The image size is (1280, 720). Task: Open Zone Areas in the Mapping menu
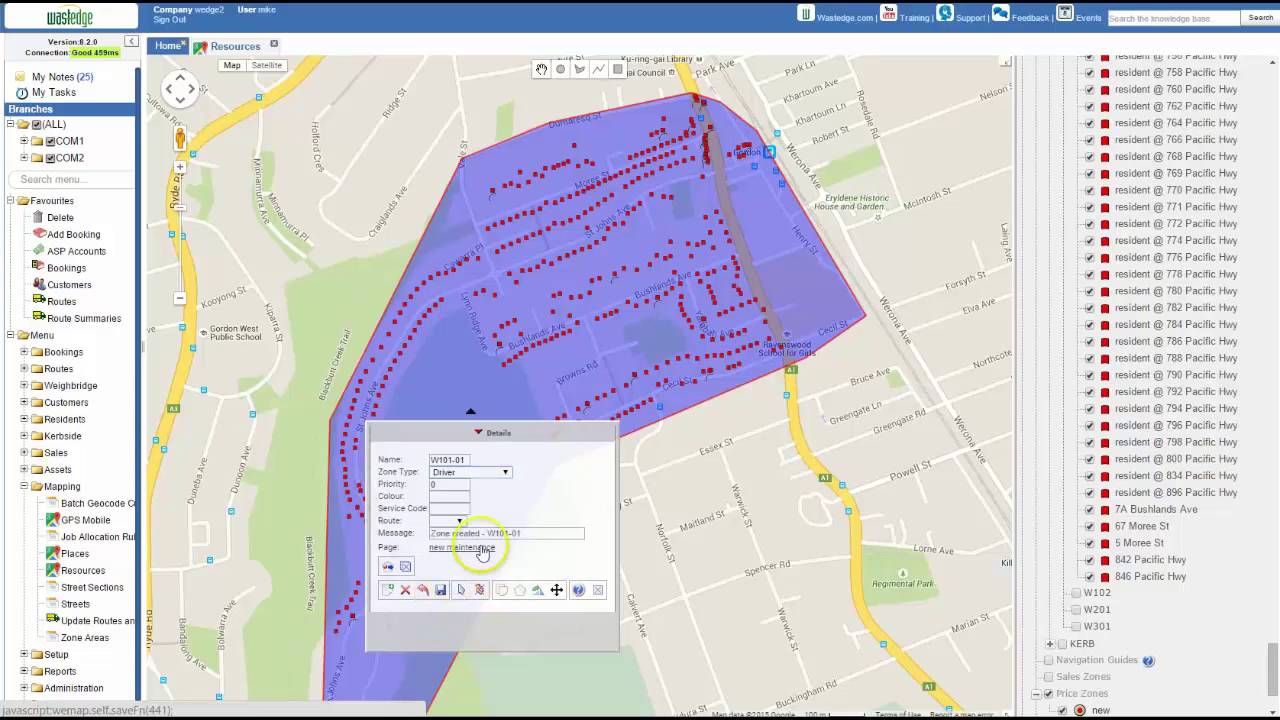[85, 638]
